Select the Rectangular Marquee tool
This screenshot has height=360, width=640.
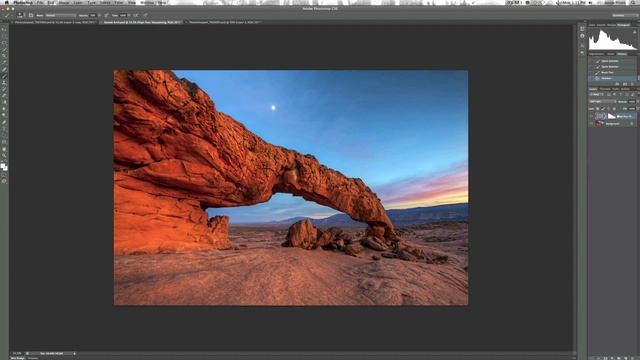pos(4,36)
